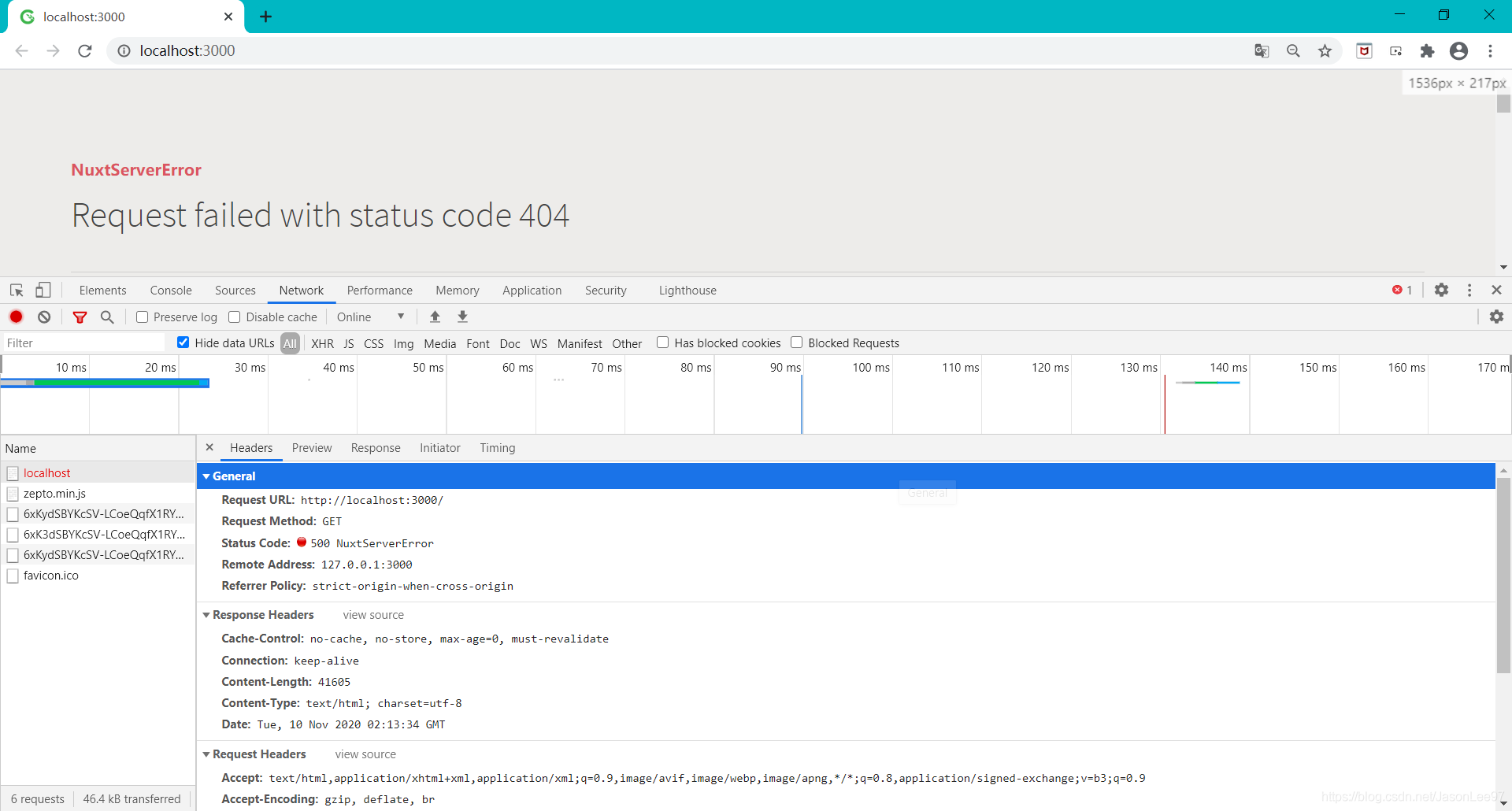Open network search with magnifier icon

107,317
